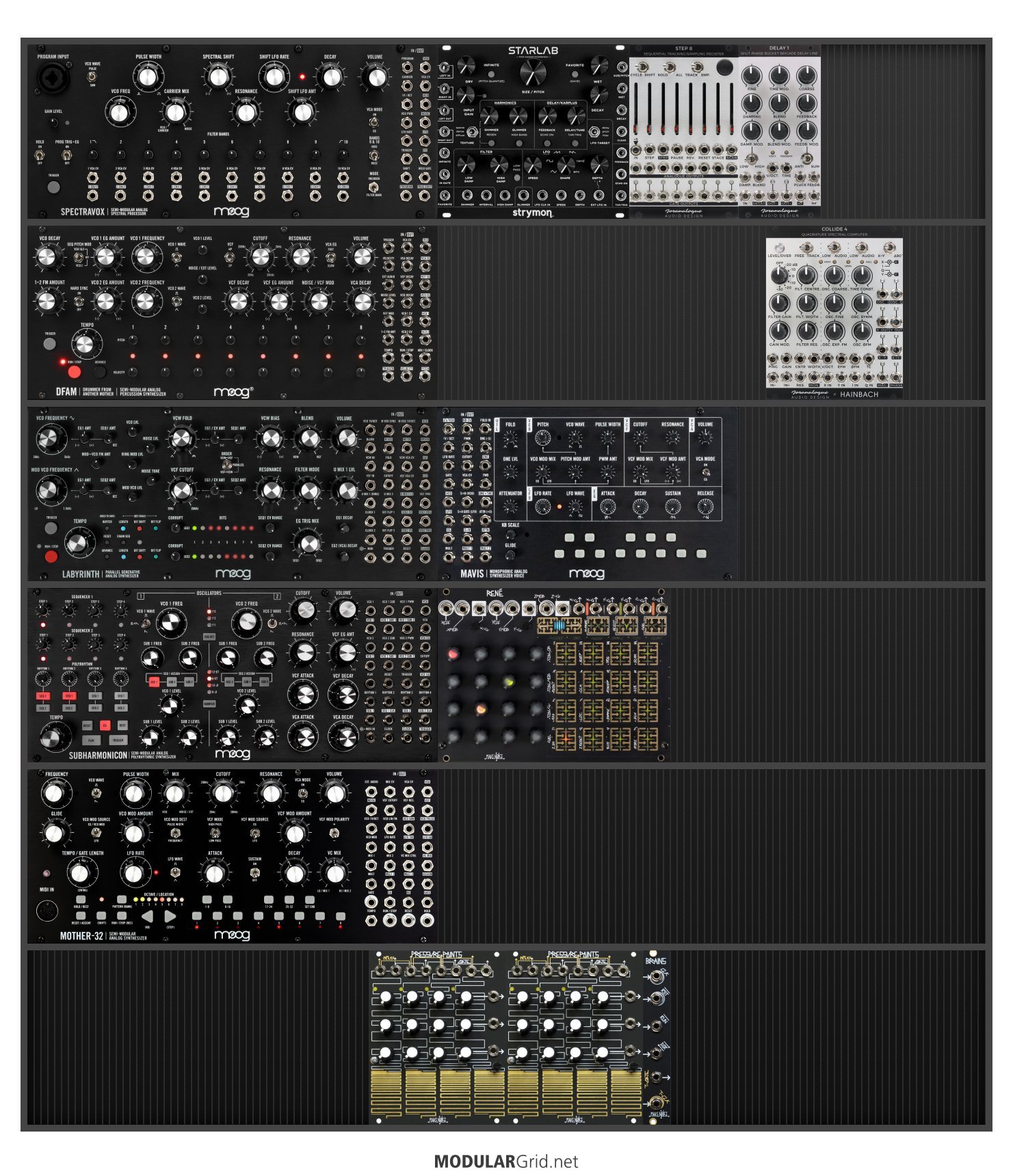
Task: Flip the DFAM Seq Pitch Mod switch
Action: (x=79, y=258)
